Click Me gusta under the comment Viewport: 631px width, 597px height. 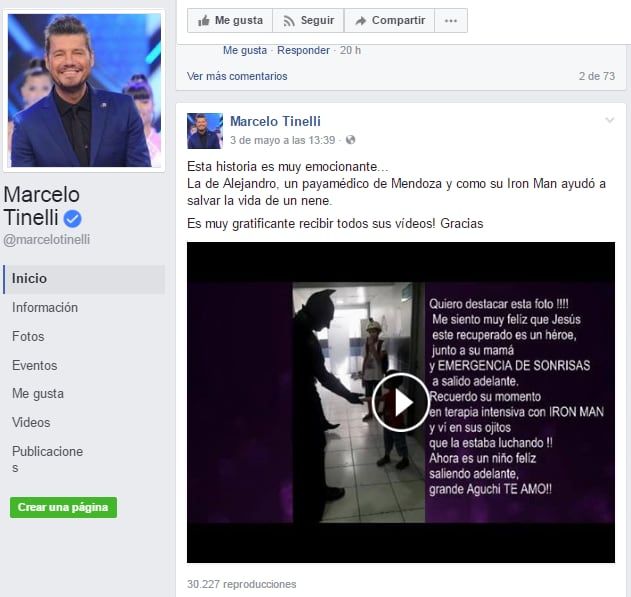click(245, 50)
